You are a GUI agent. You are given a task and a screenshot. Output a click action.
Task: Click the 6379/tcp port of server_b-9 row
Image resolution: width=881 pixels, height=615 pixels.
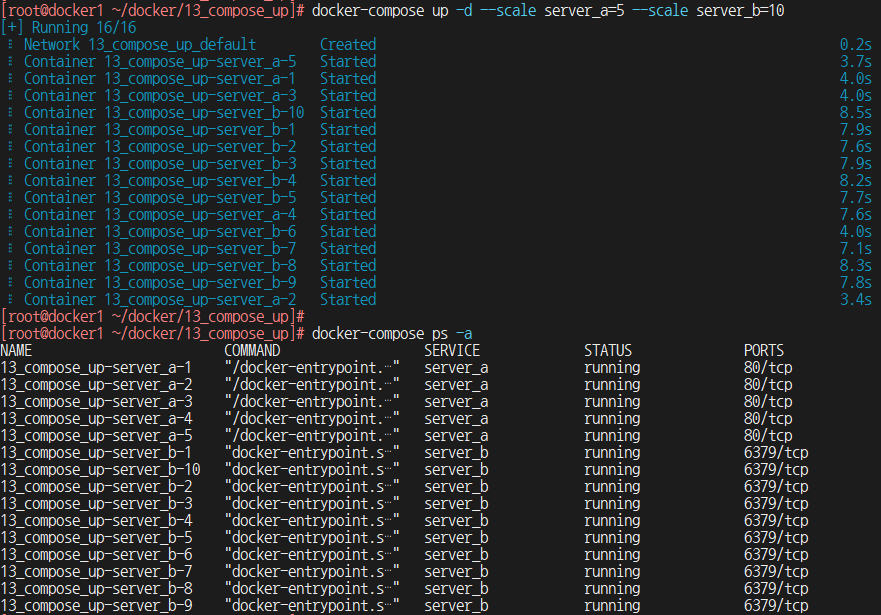pos(776,605)
